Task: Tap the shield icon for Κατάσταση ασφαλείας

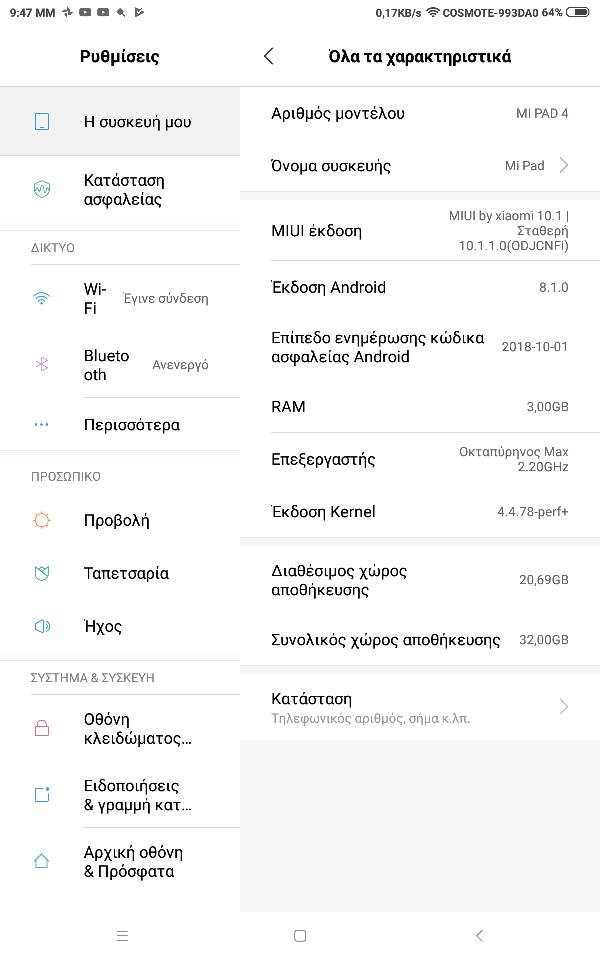Action: click(42, 189)
